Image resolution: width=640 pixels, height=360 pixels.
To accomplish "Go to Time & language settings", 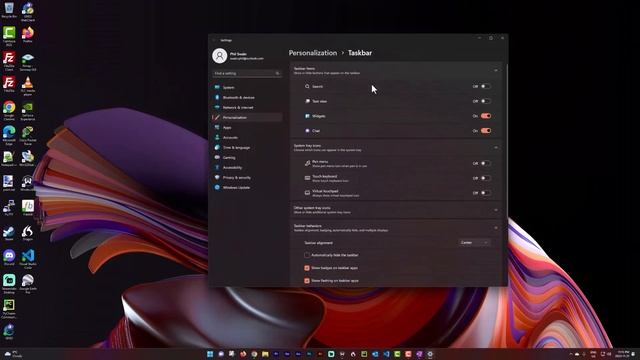I will [247, 147].
